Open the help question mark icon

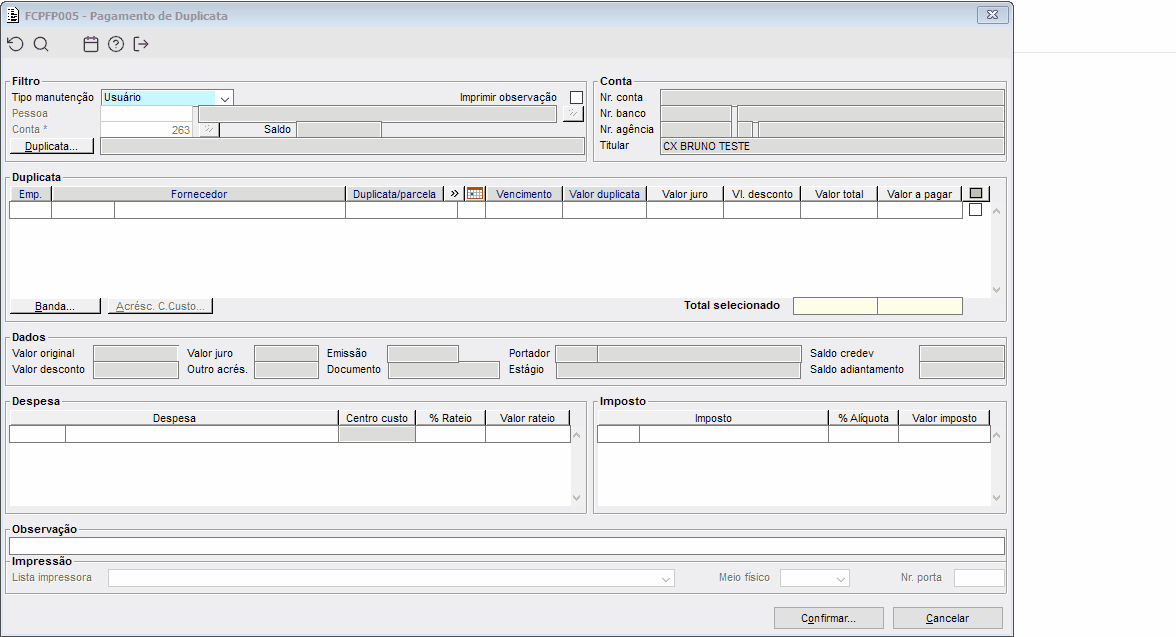116,44
